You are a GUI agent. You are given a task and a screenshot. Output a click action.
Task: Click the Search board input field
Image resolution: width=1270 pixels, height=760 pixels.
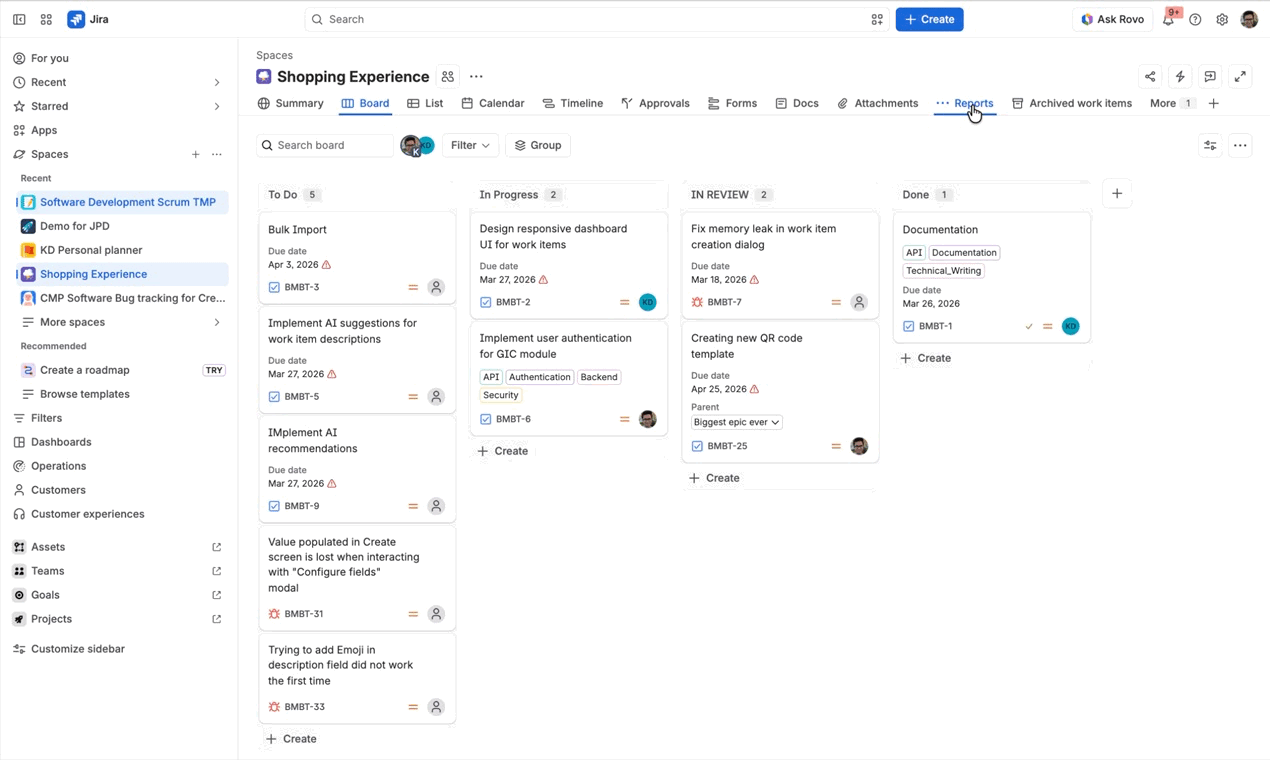point(325,145)
